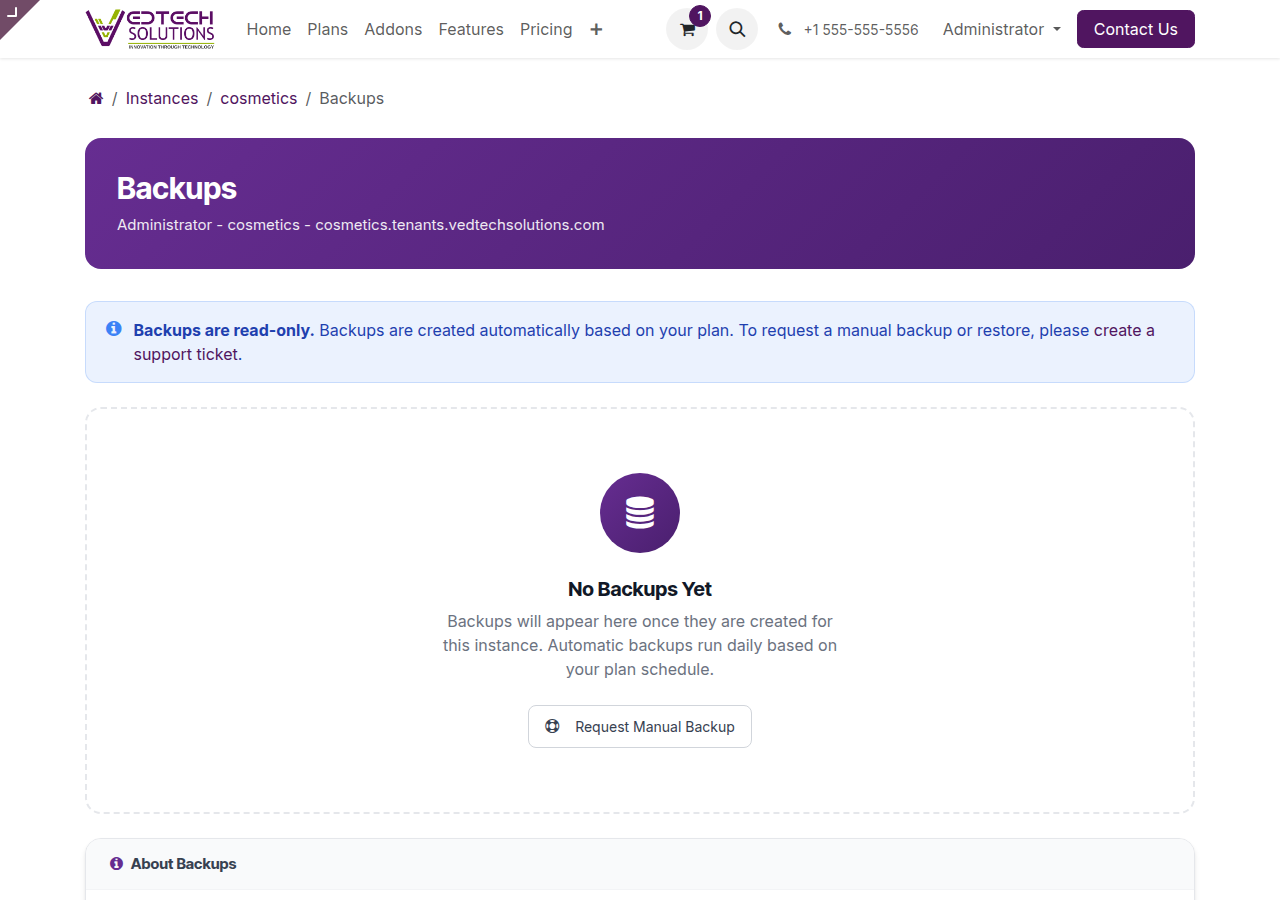Follow the create a support ticket link

(x=187, y=353)
